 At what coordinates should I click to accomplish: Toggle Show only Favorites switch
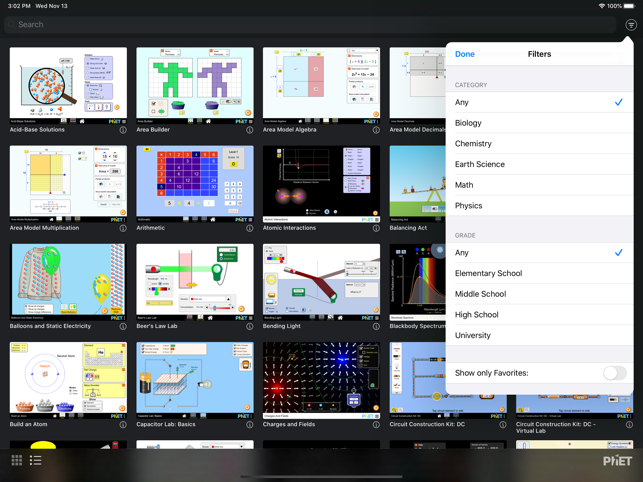(x=615, y=373)
